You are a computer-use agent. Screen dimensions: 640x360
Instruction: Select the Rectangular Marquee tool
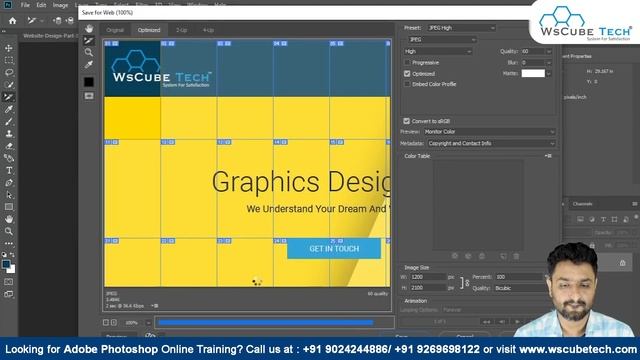pos(9,60)
